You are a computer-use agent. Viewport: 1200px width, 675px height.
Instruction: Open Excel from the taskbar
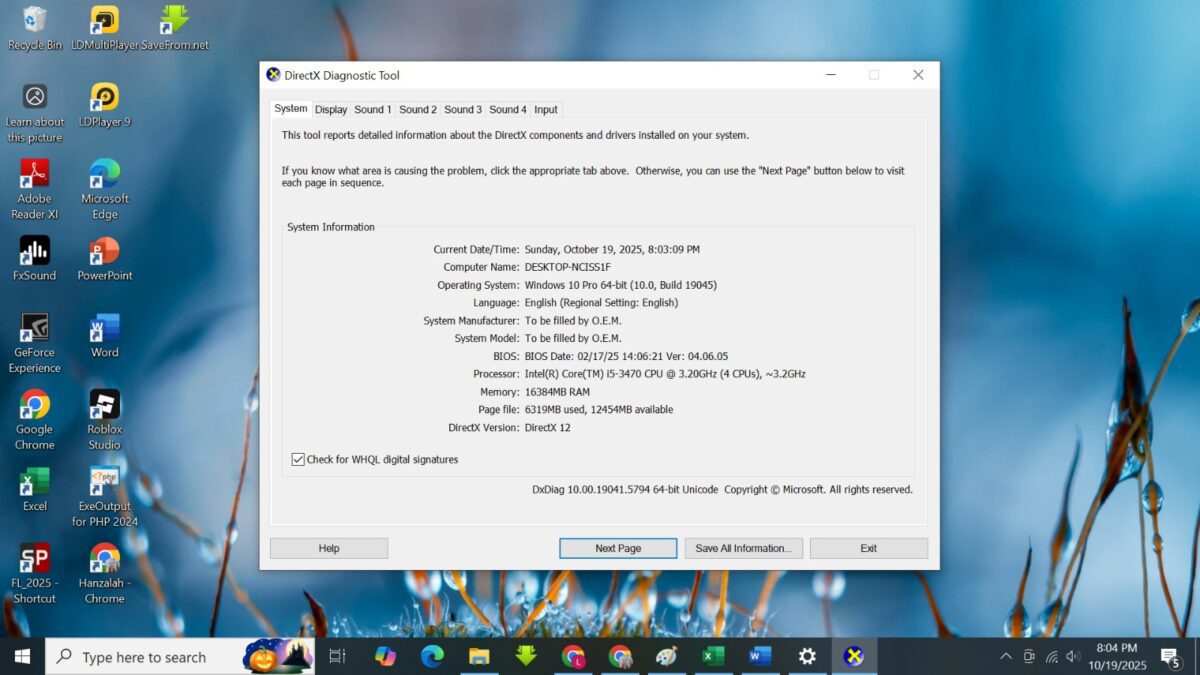[713, 656]
